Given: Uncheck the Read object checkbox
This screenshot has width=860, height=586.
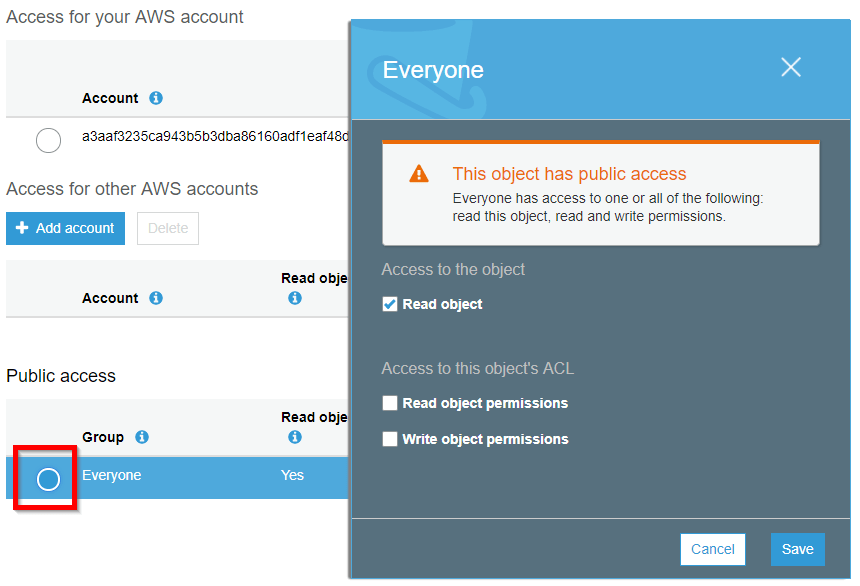Looking at the screenshot, I should pyautogui.click(x=390, y=304).
